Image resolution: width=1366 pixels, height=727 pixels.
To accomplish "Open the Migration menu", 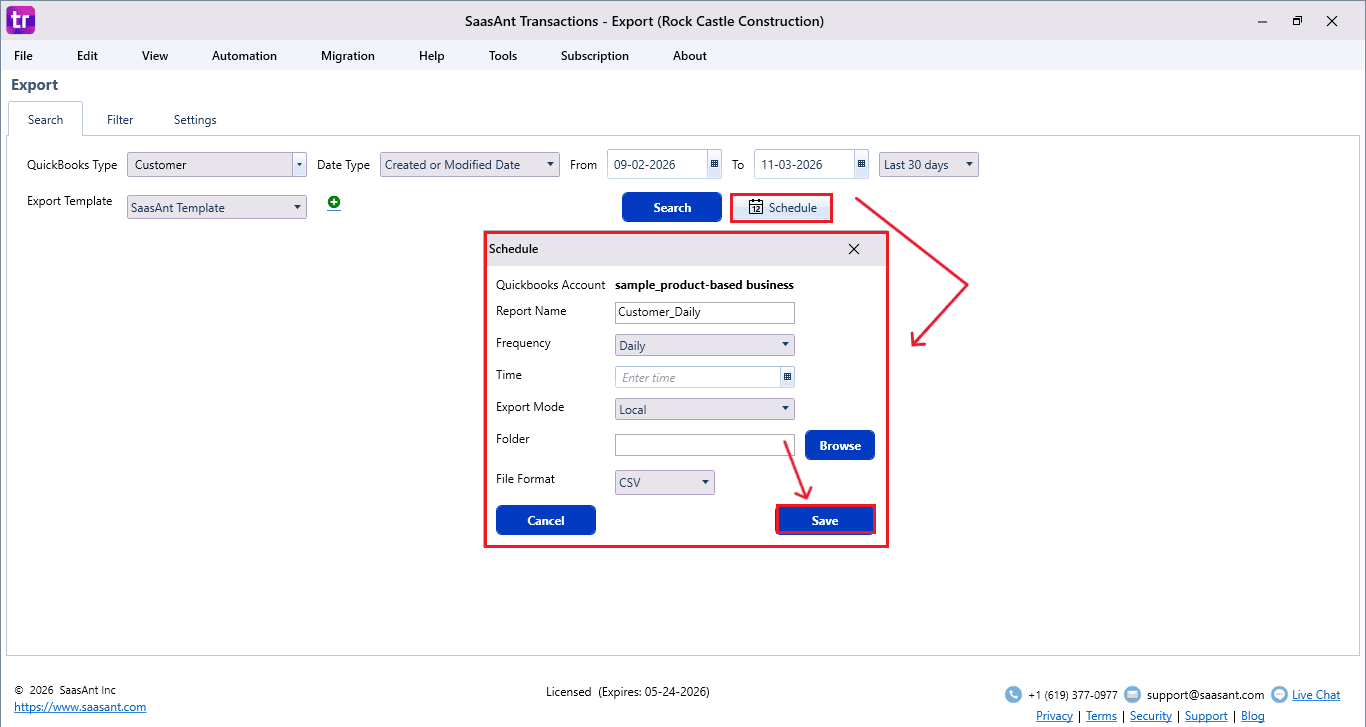I will coord(348,56).
